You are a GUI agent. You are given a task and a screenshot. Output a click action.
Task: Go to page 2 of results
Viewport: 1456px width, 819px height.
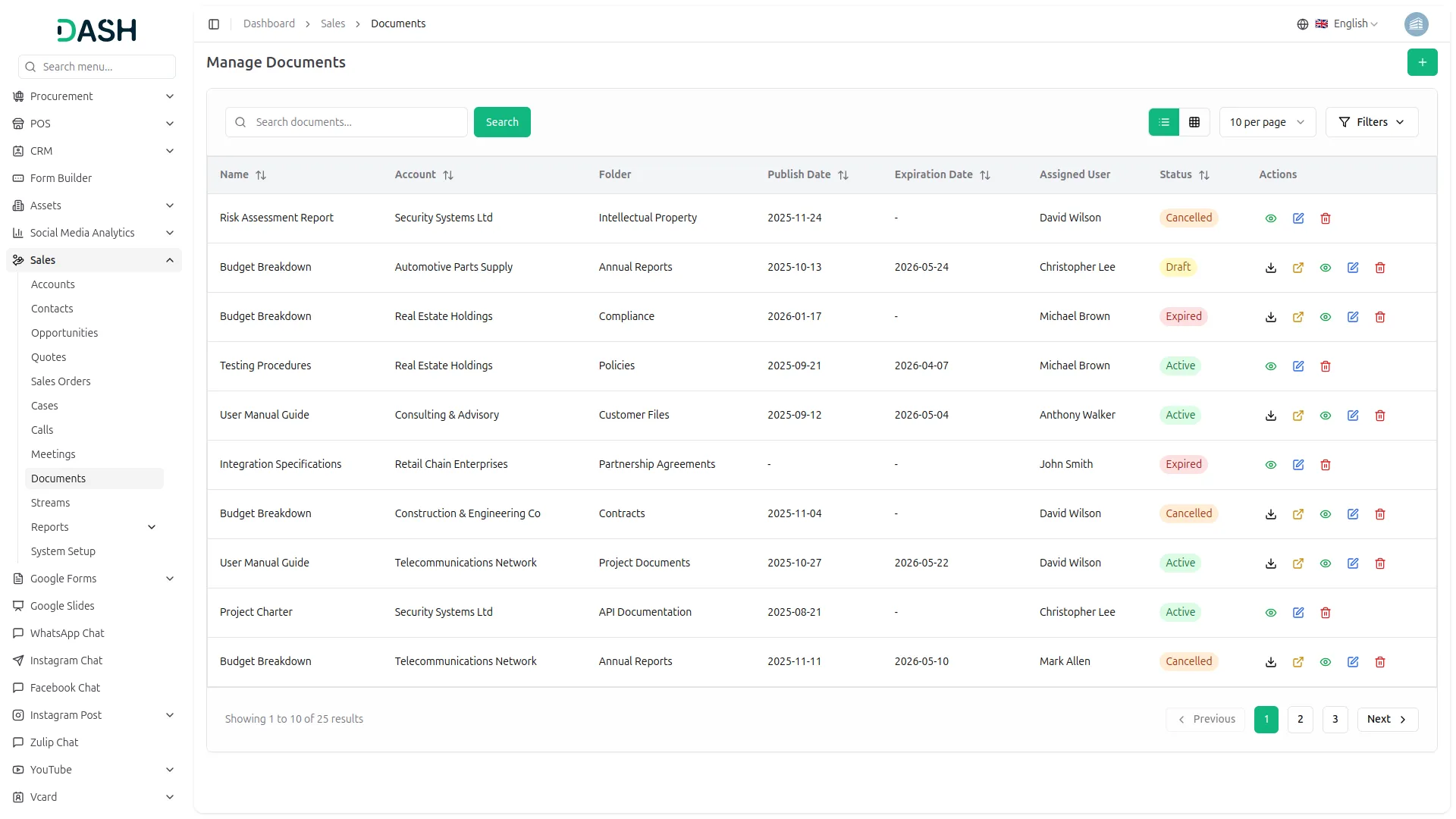(1300, 719)
